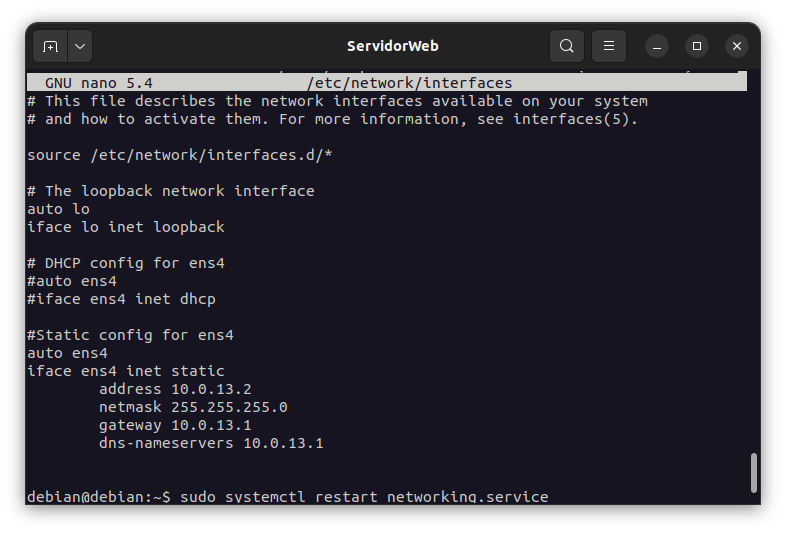The width and height of the screenshot is (786, 533).
Task: Click the sudo systemctl restart networking.service command
Action: point(364,497)
